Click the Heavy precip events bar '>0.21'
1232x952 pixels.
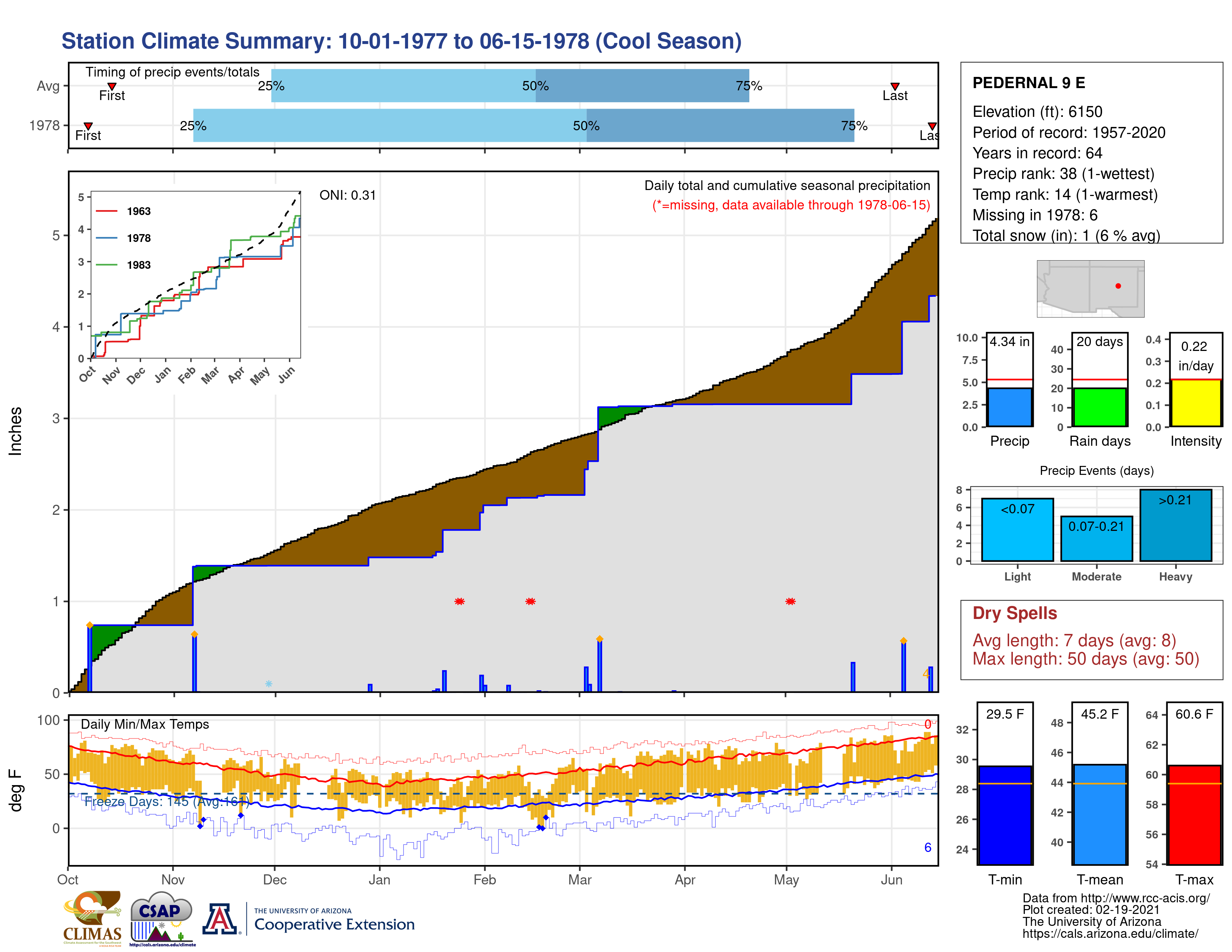click(1176, 525)
